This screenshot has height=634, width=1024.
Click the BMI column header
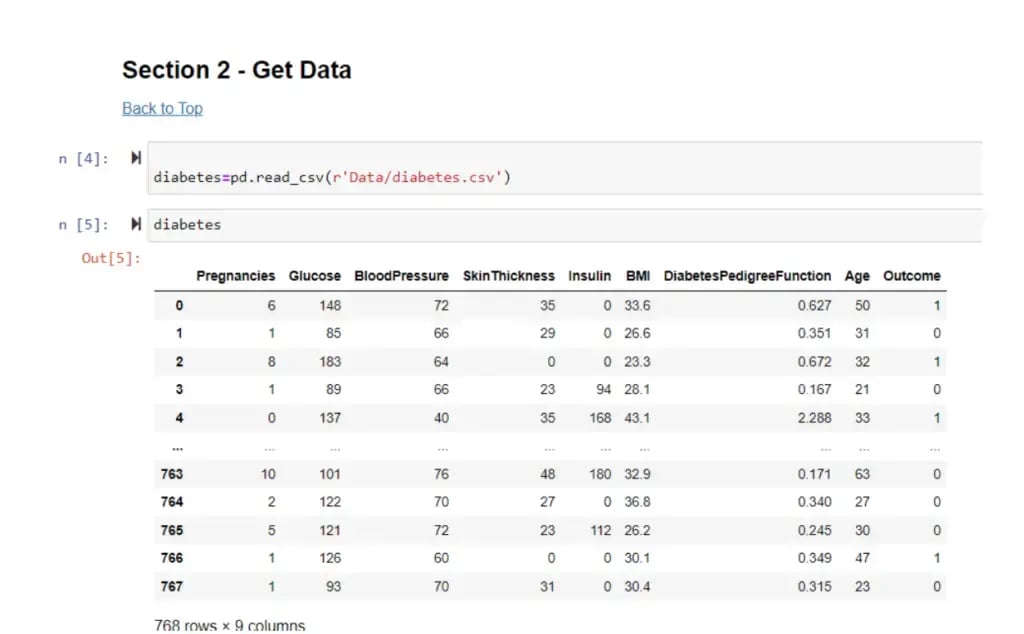(x=637, y=276)
